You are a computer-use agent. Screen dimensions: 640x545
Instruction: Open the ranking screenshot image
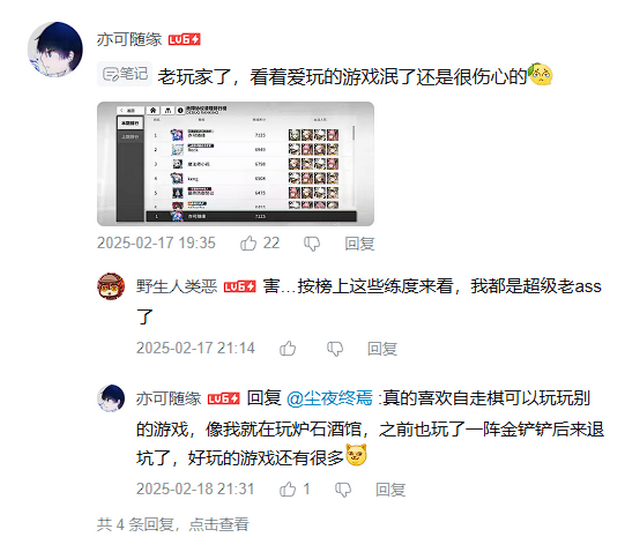(x=236, y=164)
